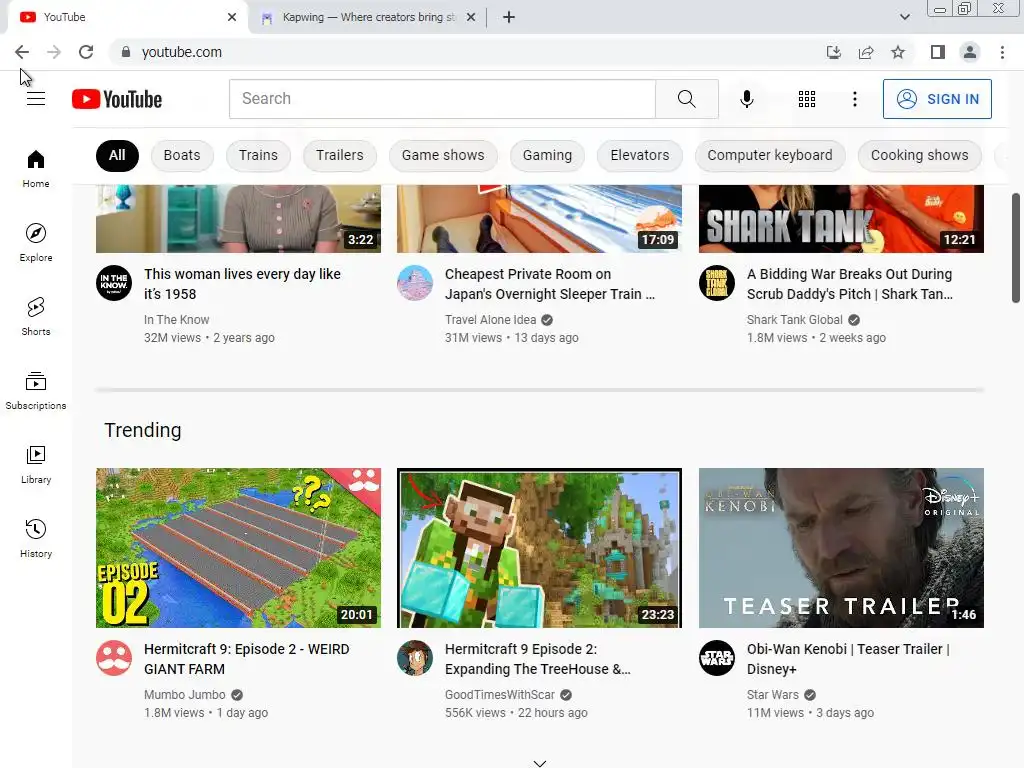Open the Star Wars channel avatar
1024x768 pixels.
[x=717, y=658]
